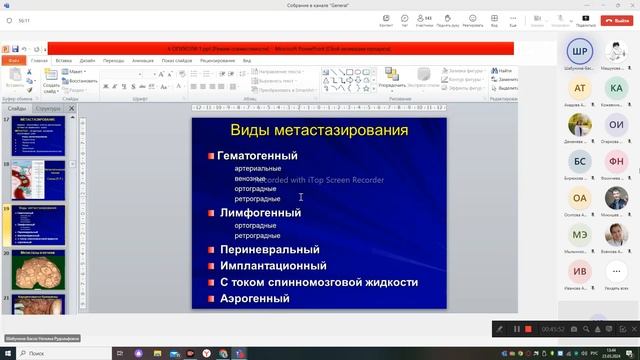Switch to the Вставка ribbon tab
This screenshot has width=640, height=360.
point(64,60)
